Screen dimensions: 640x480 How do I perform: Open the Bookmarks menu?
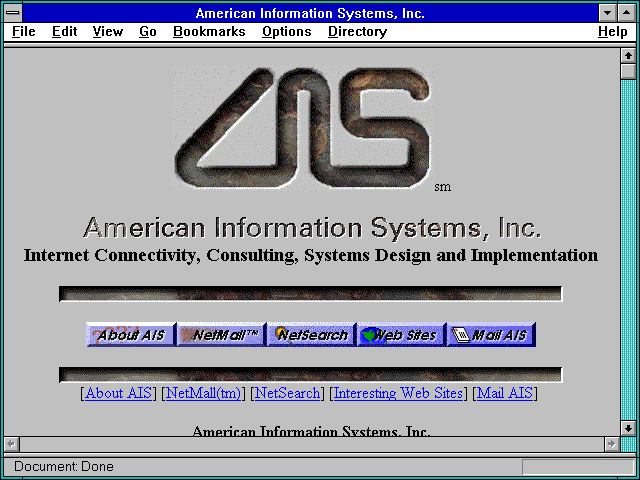tap(209, 31)
